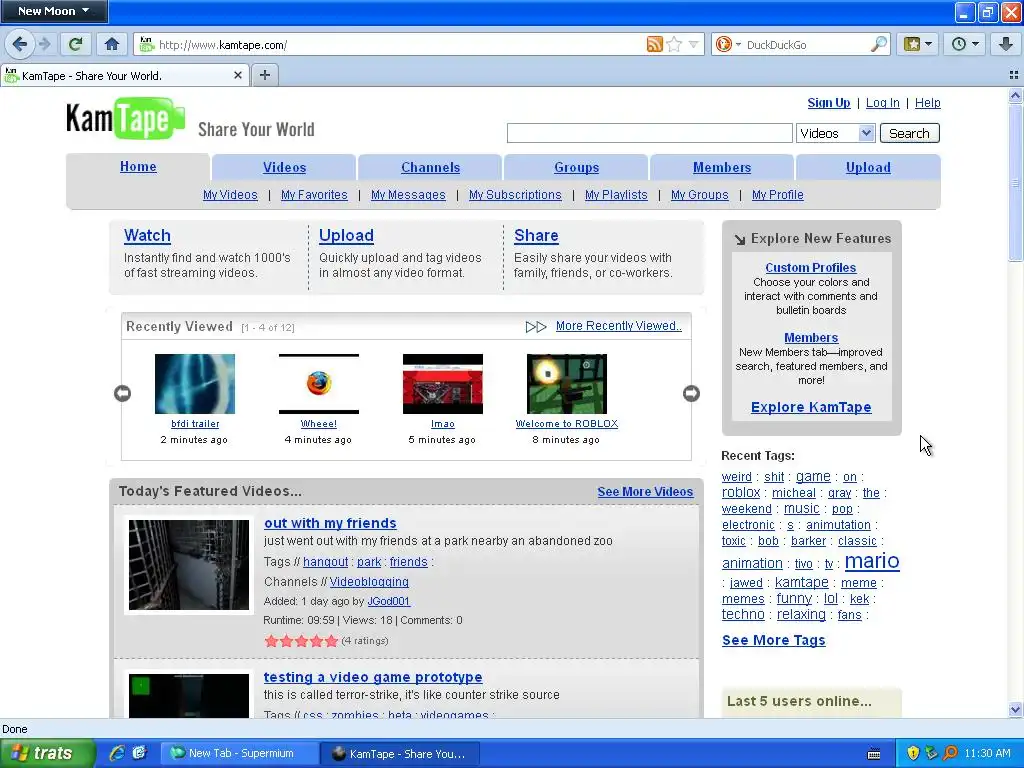Switch to the Channels tab
This screenshot has width=1024, height=768.
(430, 167)
